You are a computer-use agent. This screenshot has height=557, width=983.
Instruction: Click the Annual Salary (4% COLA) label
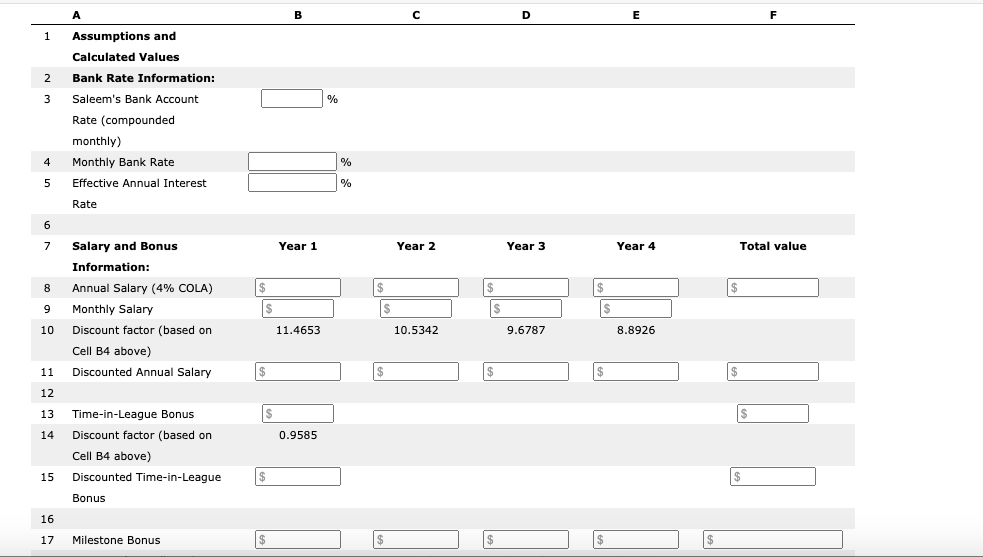142,288
